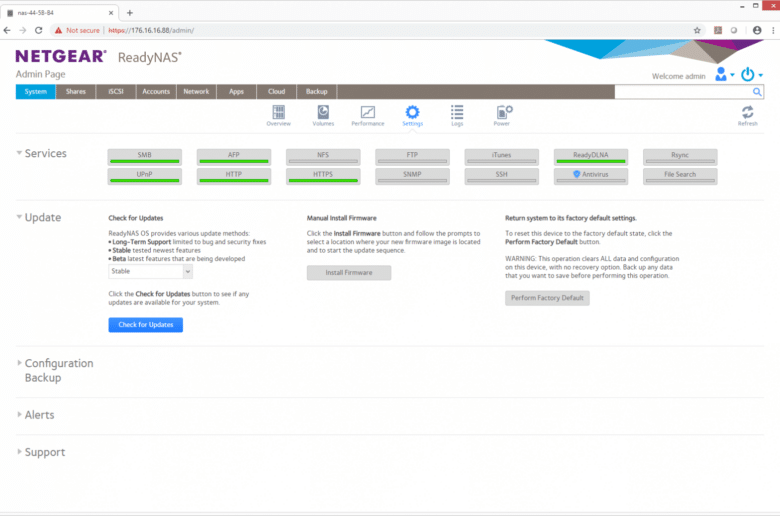
Task: Open the browser three-dot menu
Action: pos(773,30)
